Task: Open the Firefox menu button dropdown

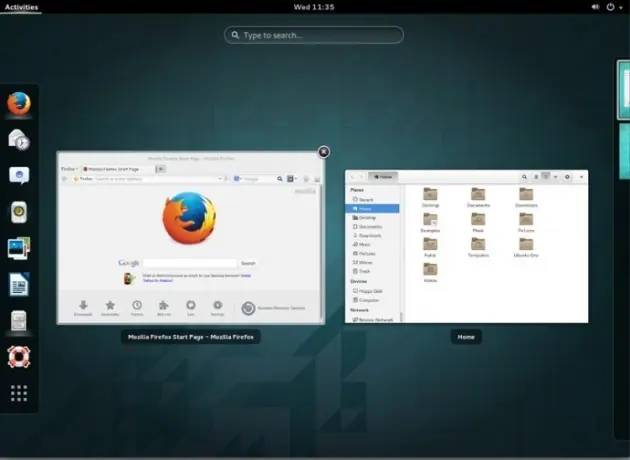Action: (69, 169)
